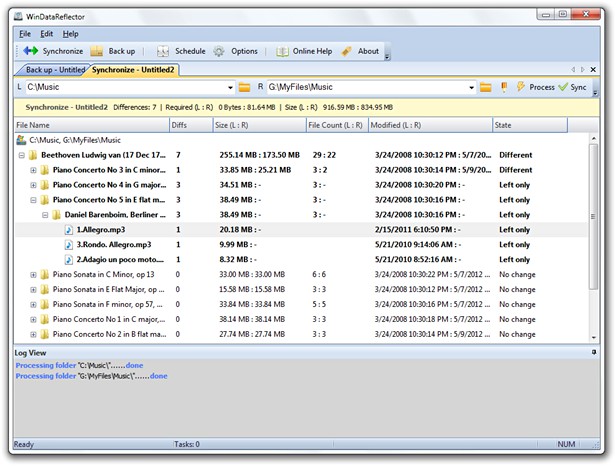Click the root computers icon beside C:\Music, G:\MyFiles\Music

[x=21, y=140]
